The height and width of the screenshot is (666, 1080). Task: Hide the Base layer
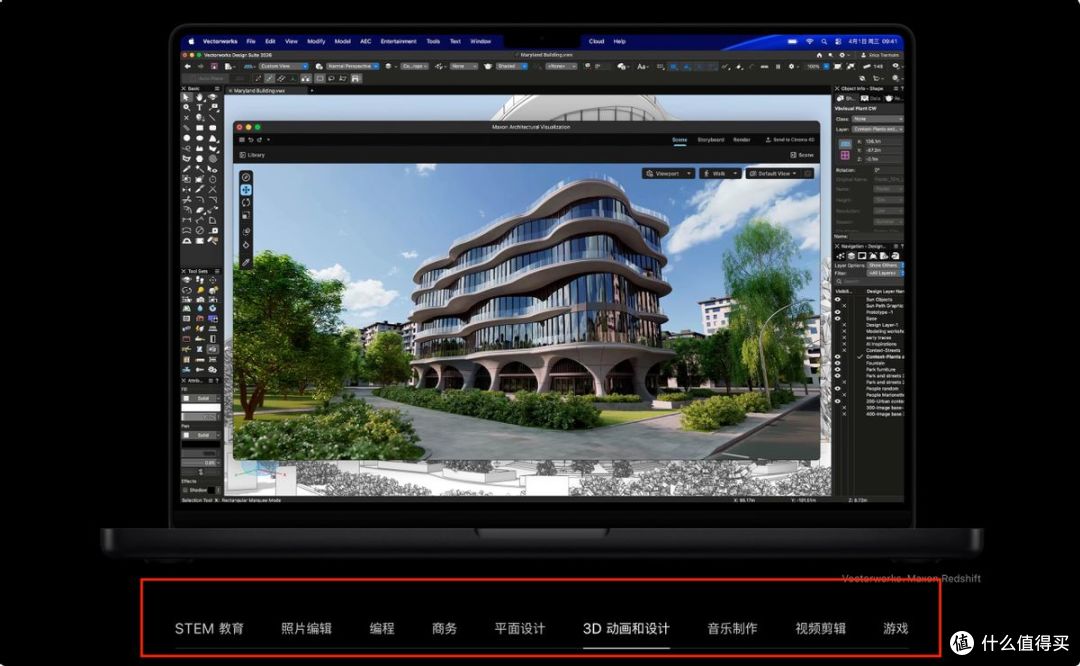click(838, 318)
